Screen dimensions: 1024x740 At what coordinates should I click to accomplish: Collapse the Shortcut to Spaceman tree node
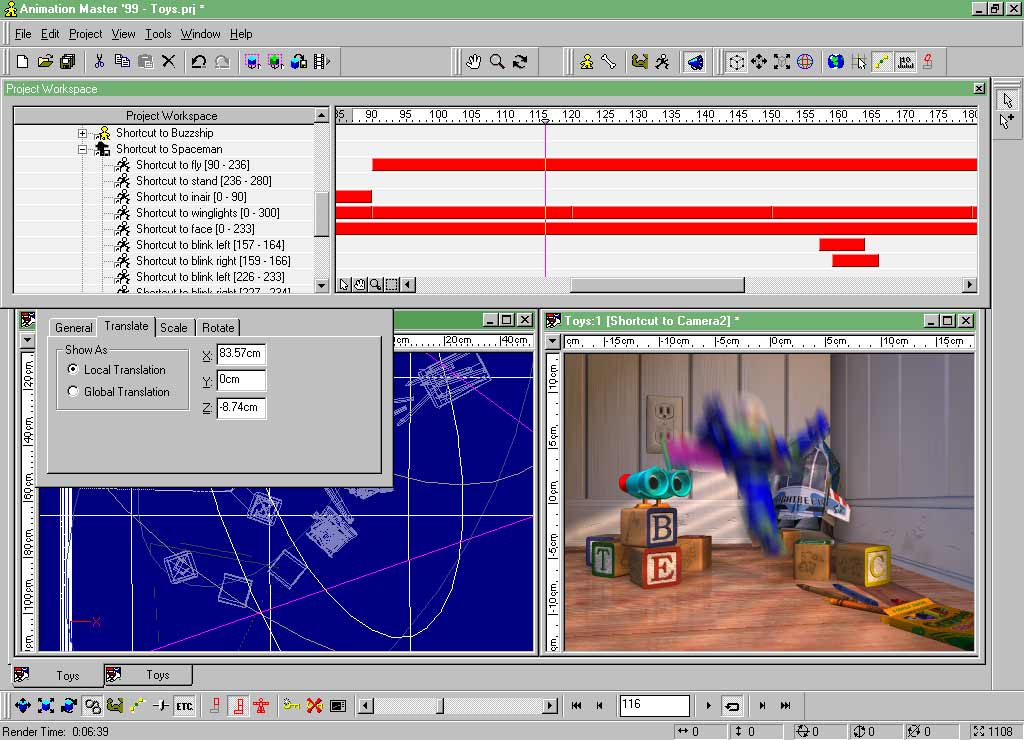pos(83,149)
